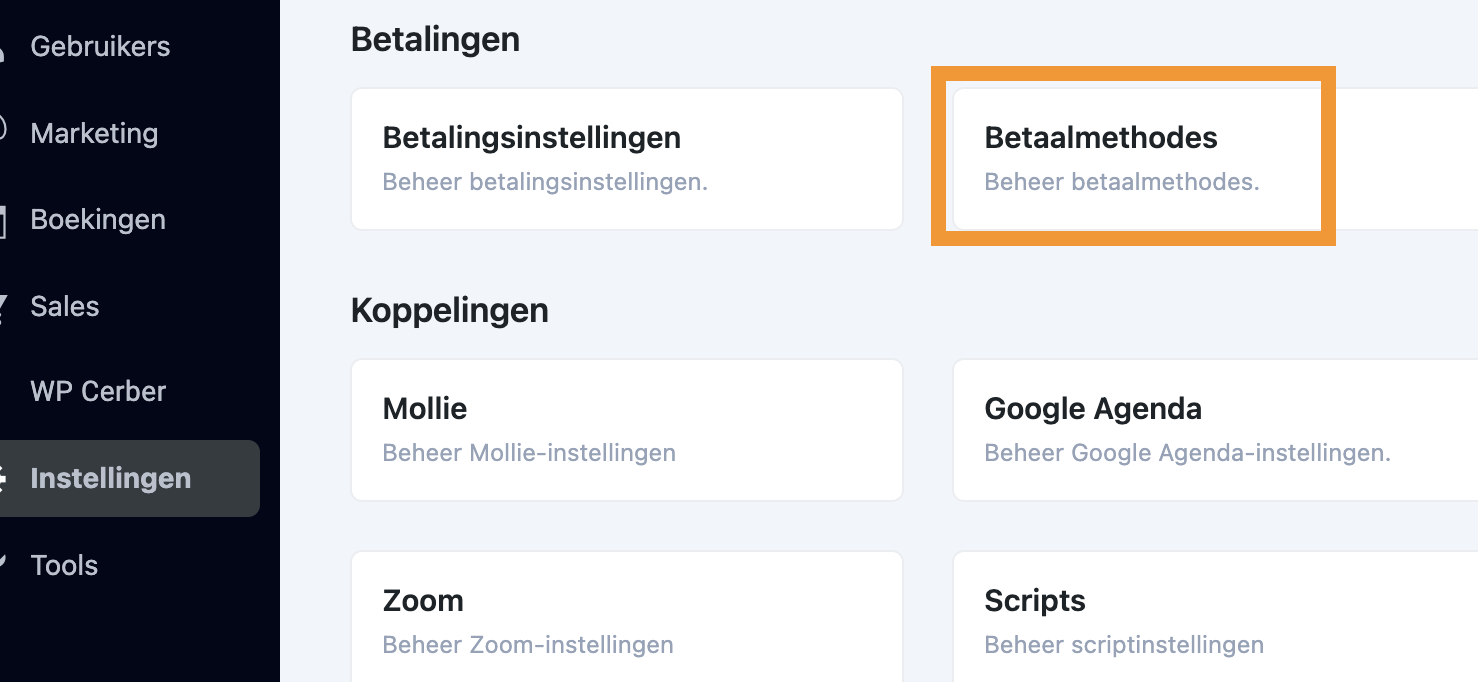Open WP Cerber in the sidebar
This screenshot has height=682, width=1478.
click(98, 392)
